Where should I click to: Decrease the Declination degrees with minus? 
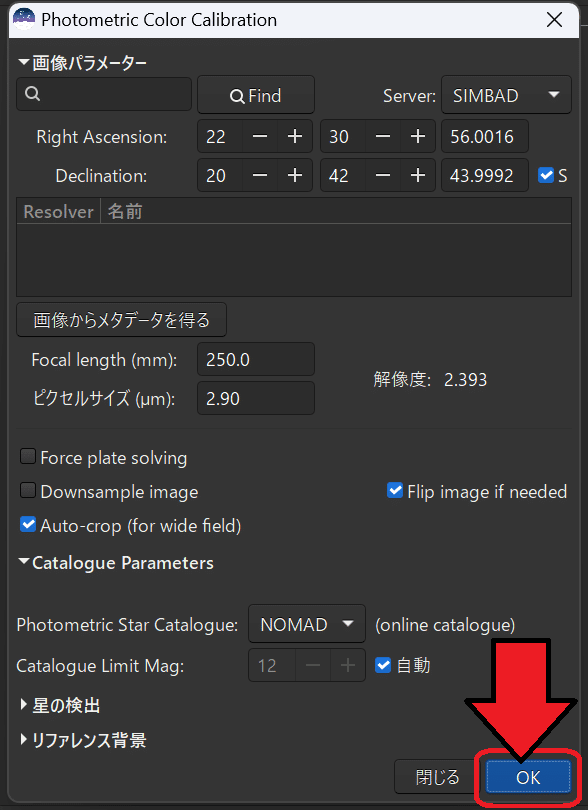click(x=260, y=176)
